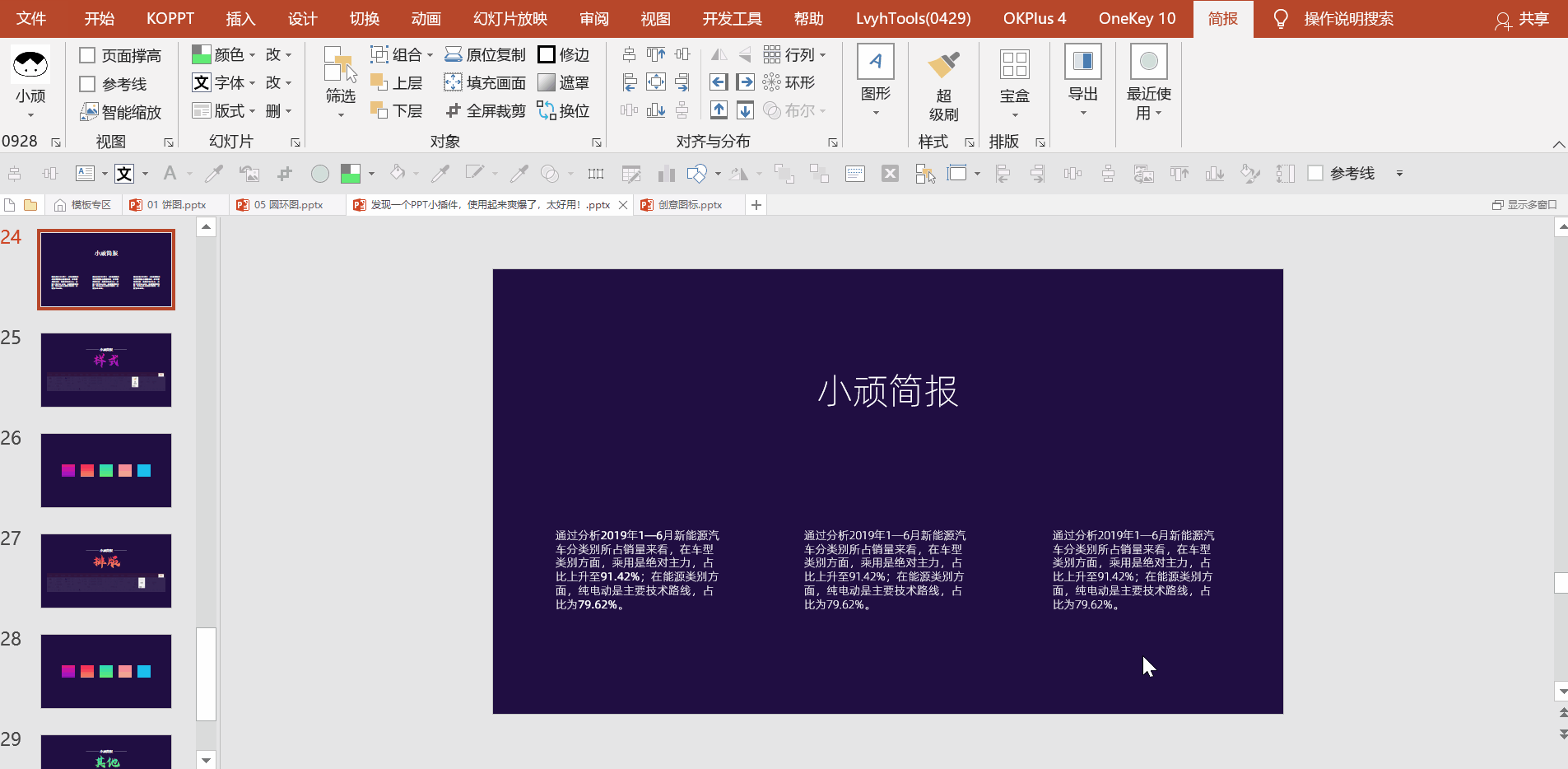The image size is (1568, 769).
Task: Check 参考线 box in quick toolbar
Action: click(1315, 174)
